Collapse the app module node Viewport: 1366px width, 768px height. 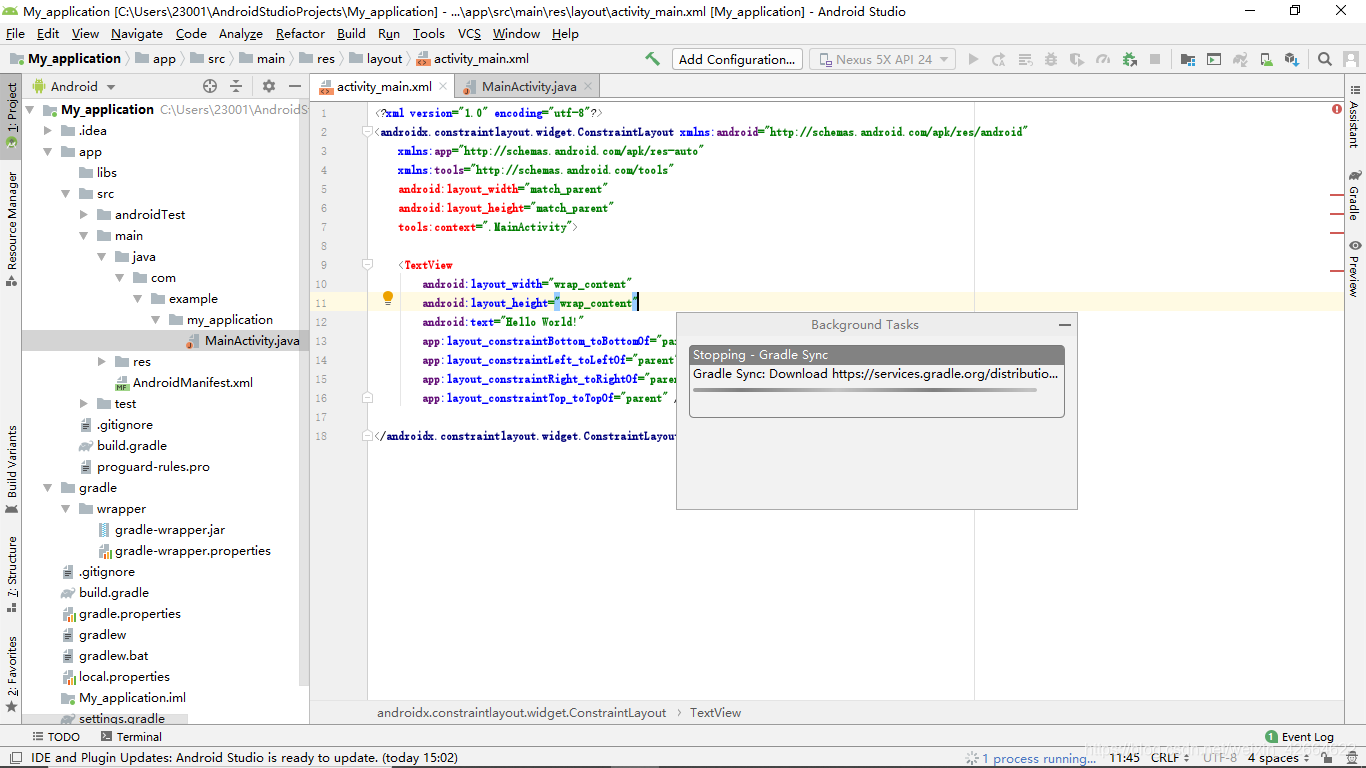48,152
